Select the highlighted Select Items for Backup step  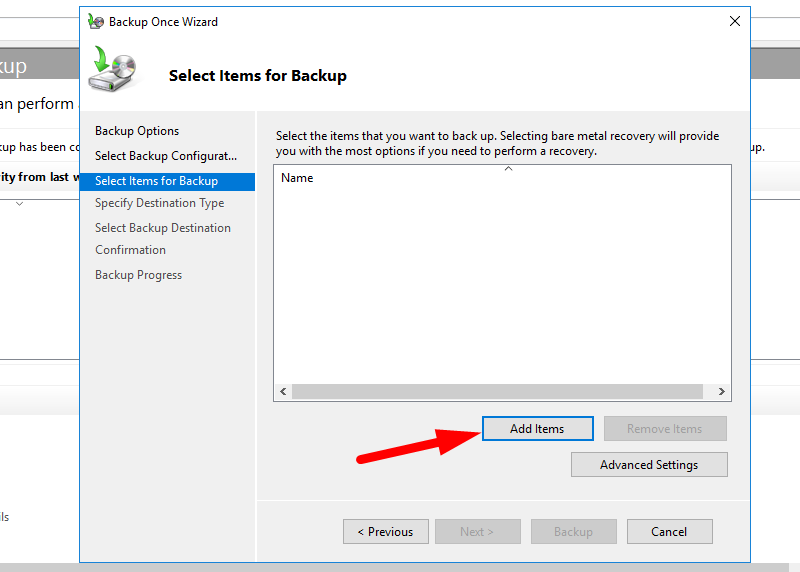point(156,181)
